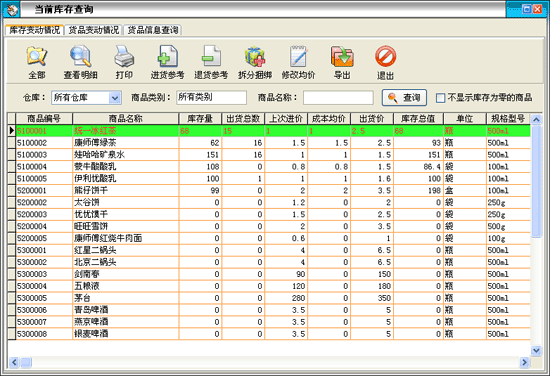Select the 康师傅绿茶 table row
The width and height of the screenshot is (550, 376).
[269, 143]
